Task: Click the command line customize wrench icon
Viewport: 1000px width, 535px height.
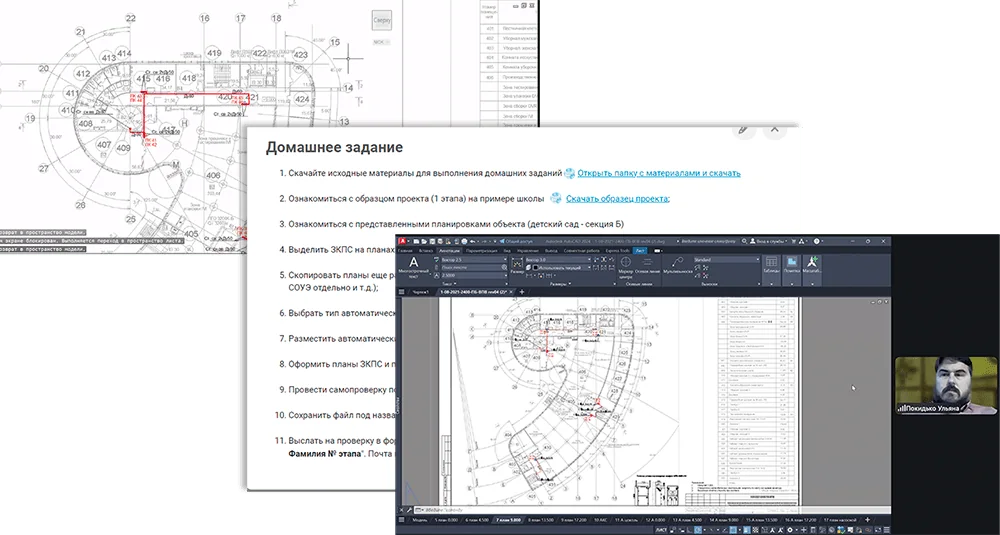Action: pos(409,510)
